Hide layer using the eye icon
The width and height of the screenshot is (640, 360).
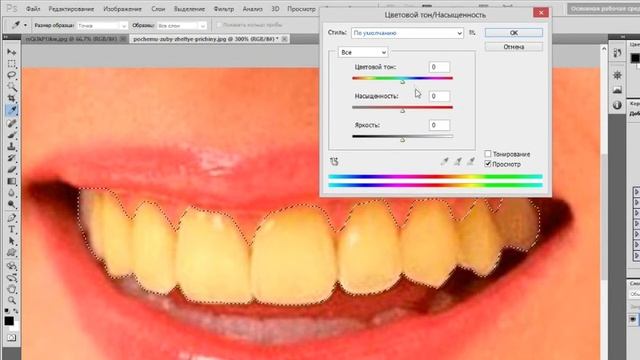tap(633, 319)
